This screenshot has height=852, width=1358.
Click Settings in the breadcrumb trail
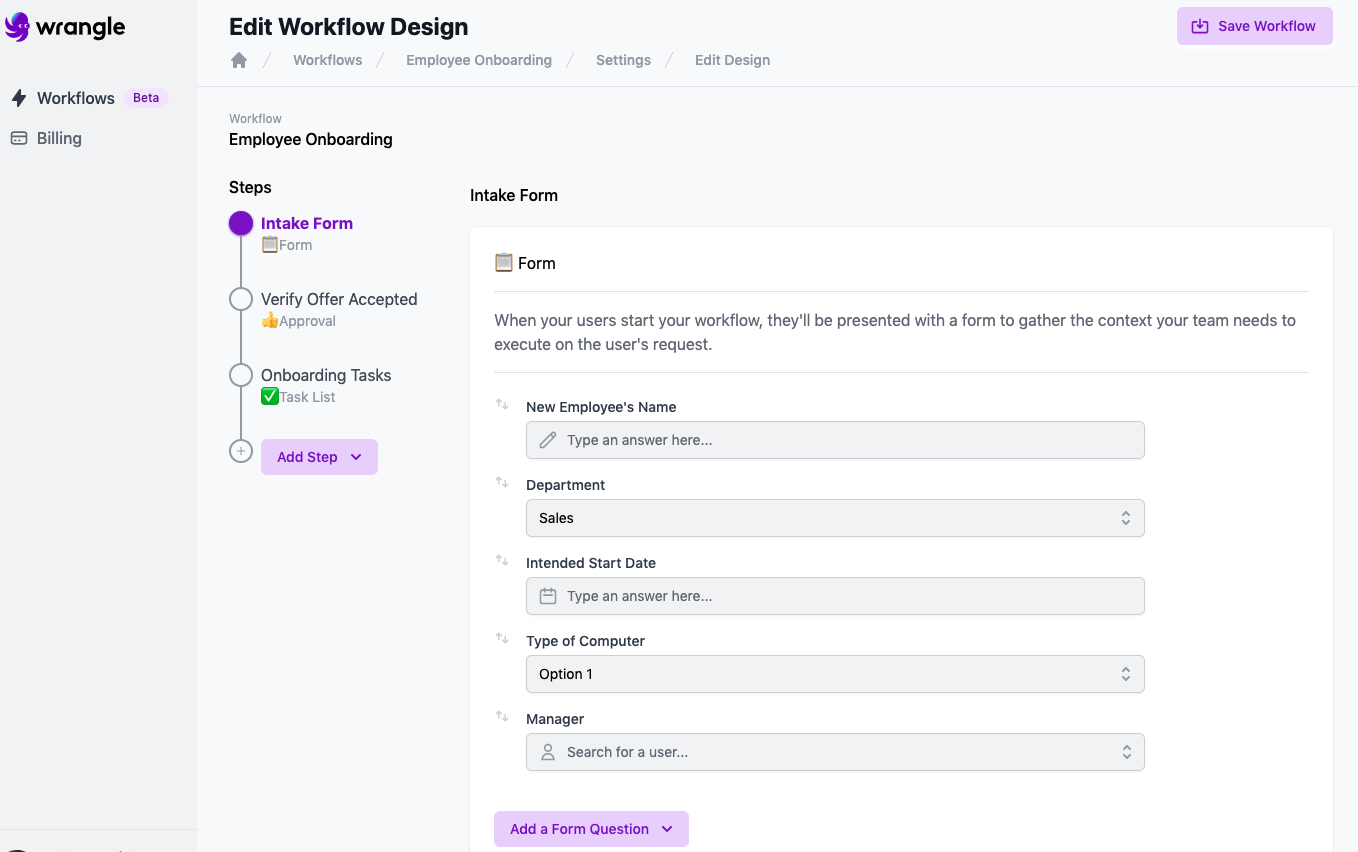[623, 60]
